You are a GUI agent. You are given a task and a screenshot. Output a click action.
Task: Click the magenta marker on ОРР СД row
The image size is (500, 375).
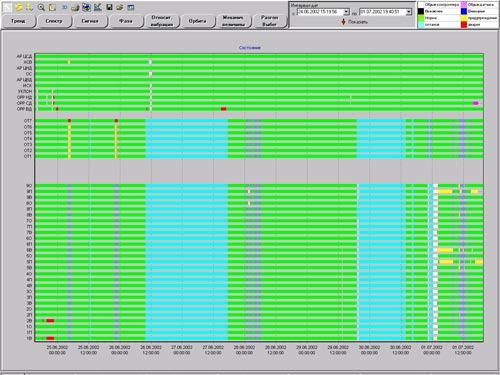point(476,103)
